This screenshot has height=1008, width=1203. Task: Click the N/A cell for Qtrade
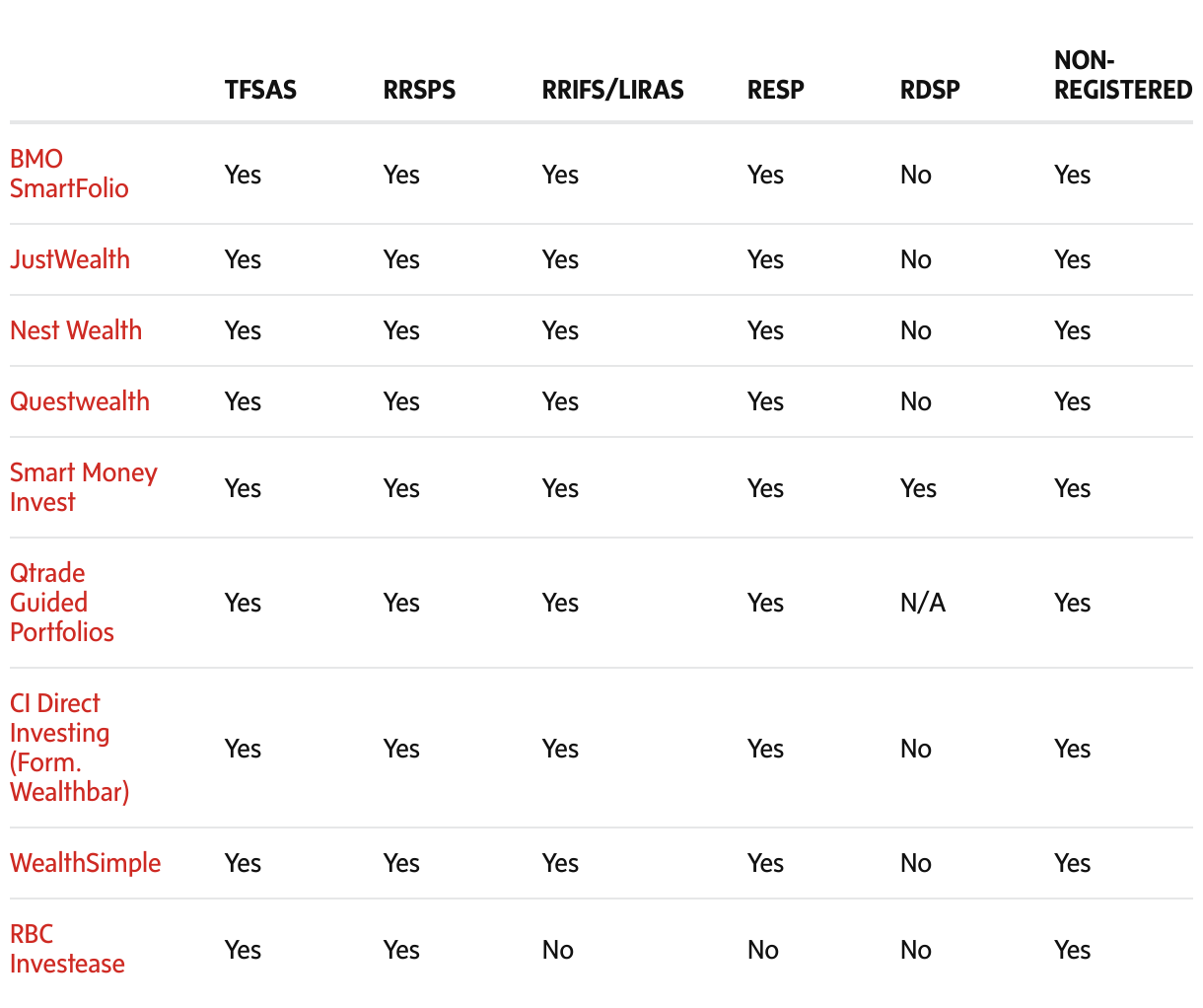coord(922,603)
